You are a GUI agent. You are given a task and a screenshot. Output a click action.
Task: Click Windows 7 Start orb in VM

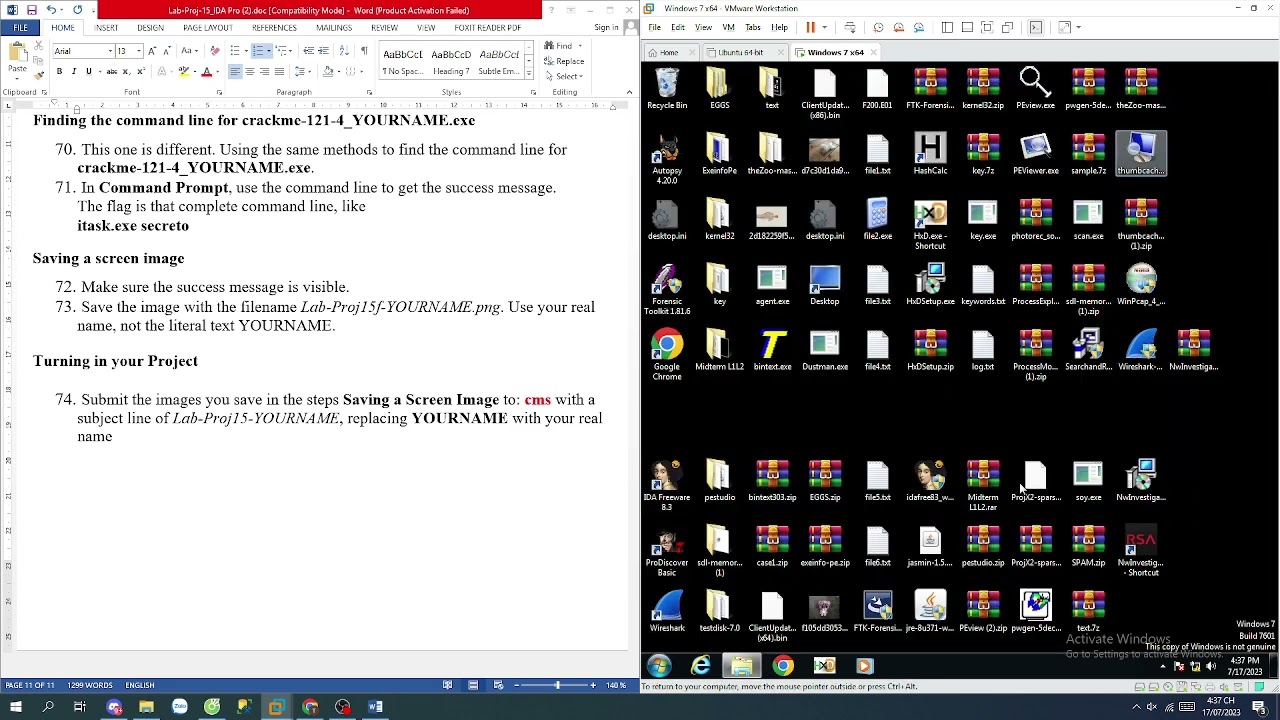coord(659,666)
